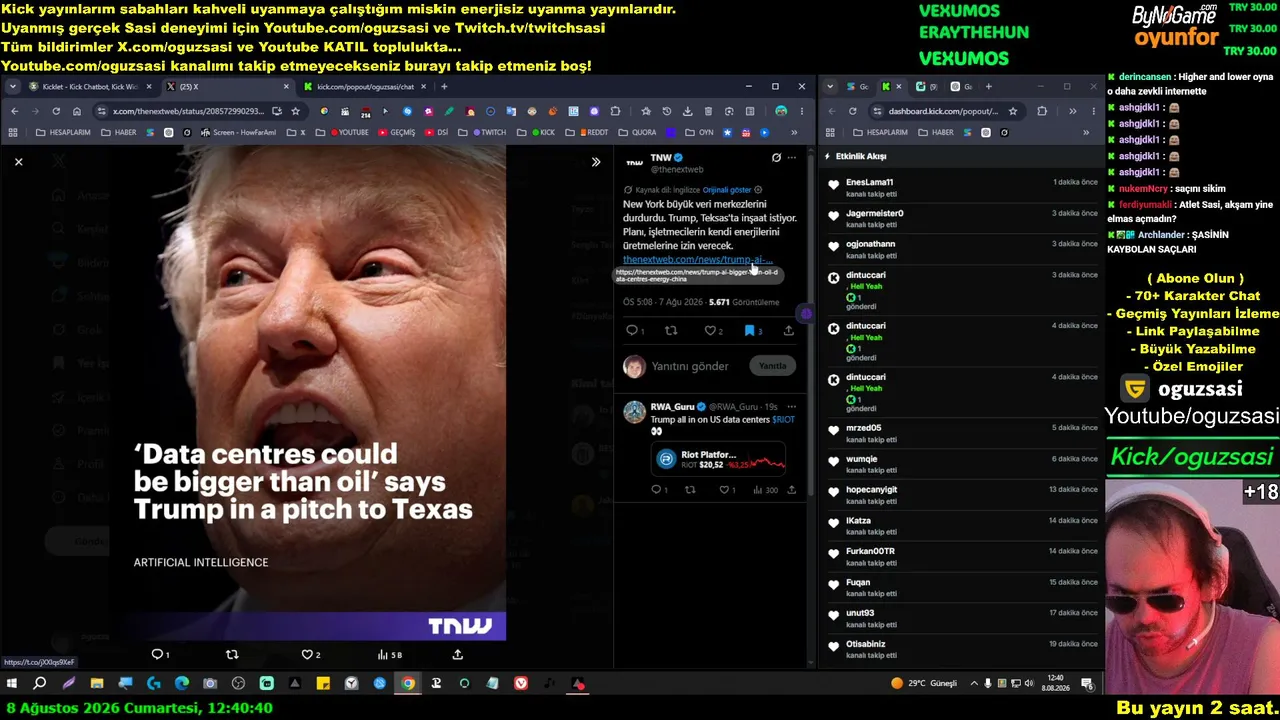The image size is (1280, 720).
Task: Select hopecanyigit follow event
Action: tap(962, 495)
